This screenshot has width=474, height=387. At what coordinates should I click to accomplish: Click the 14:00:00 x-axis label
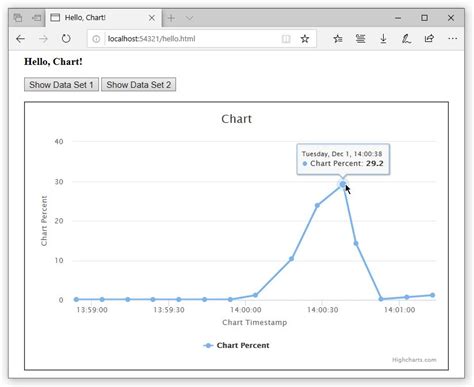coord(246,310)
